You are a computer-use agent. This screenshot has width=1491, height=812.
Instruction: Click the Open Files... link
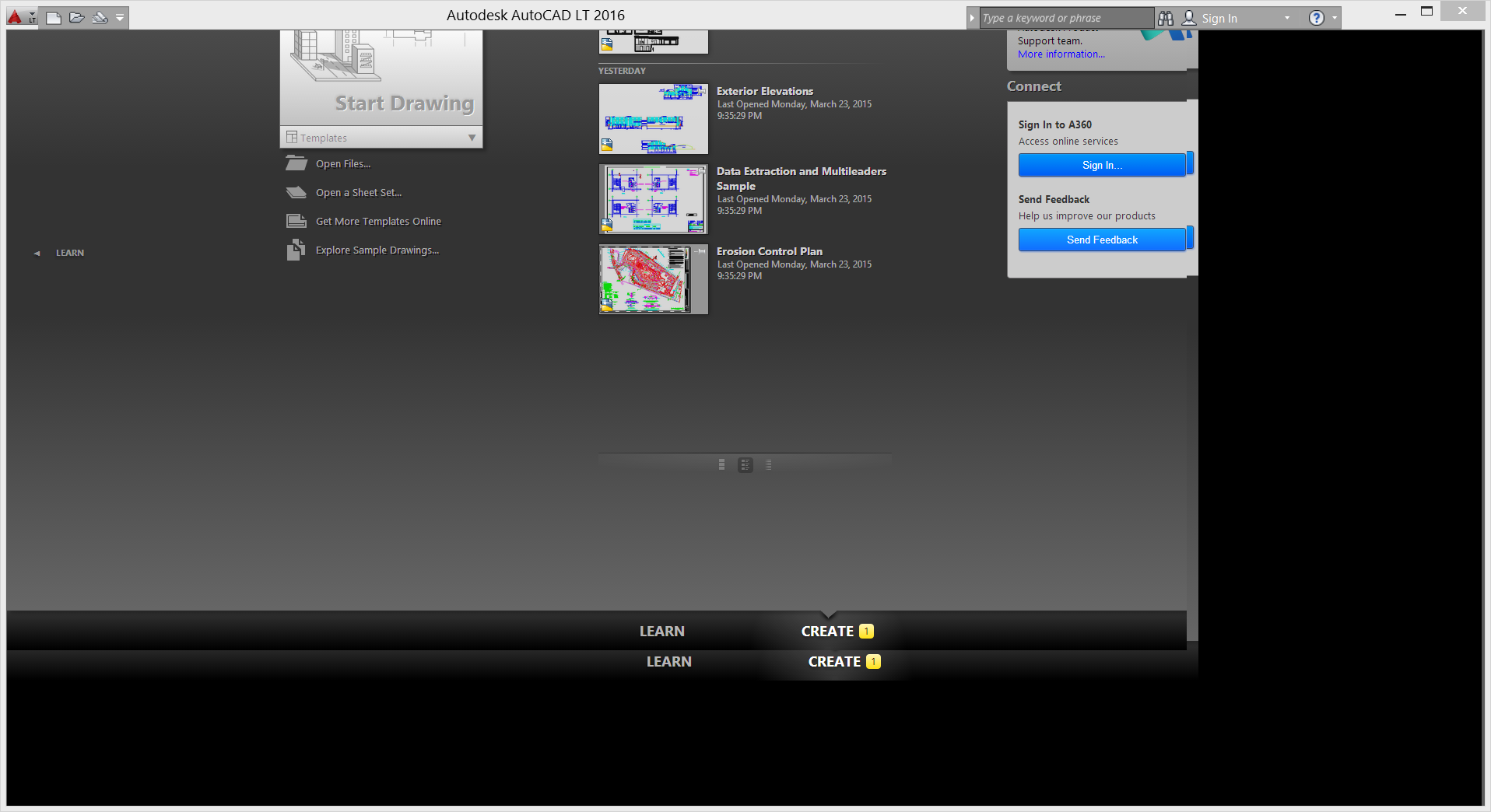343,164
